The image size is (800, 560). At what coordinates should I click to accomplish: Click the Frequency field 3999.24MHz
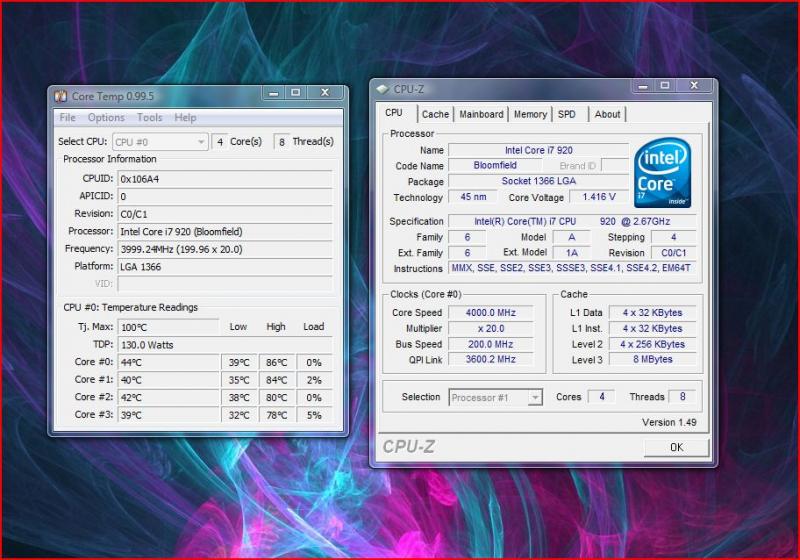224,249
